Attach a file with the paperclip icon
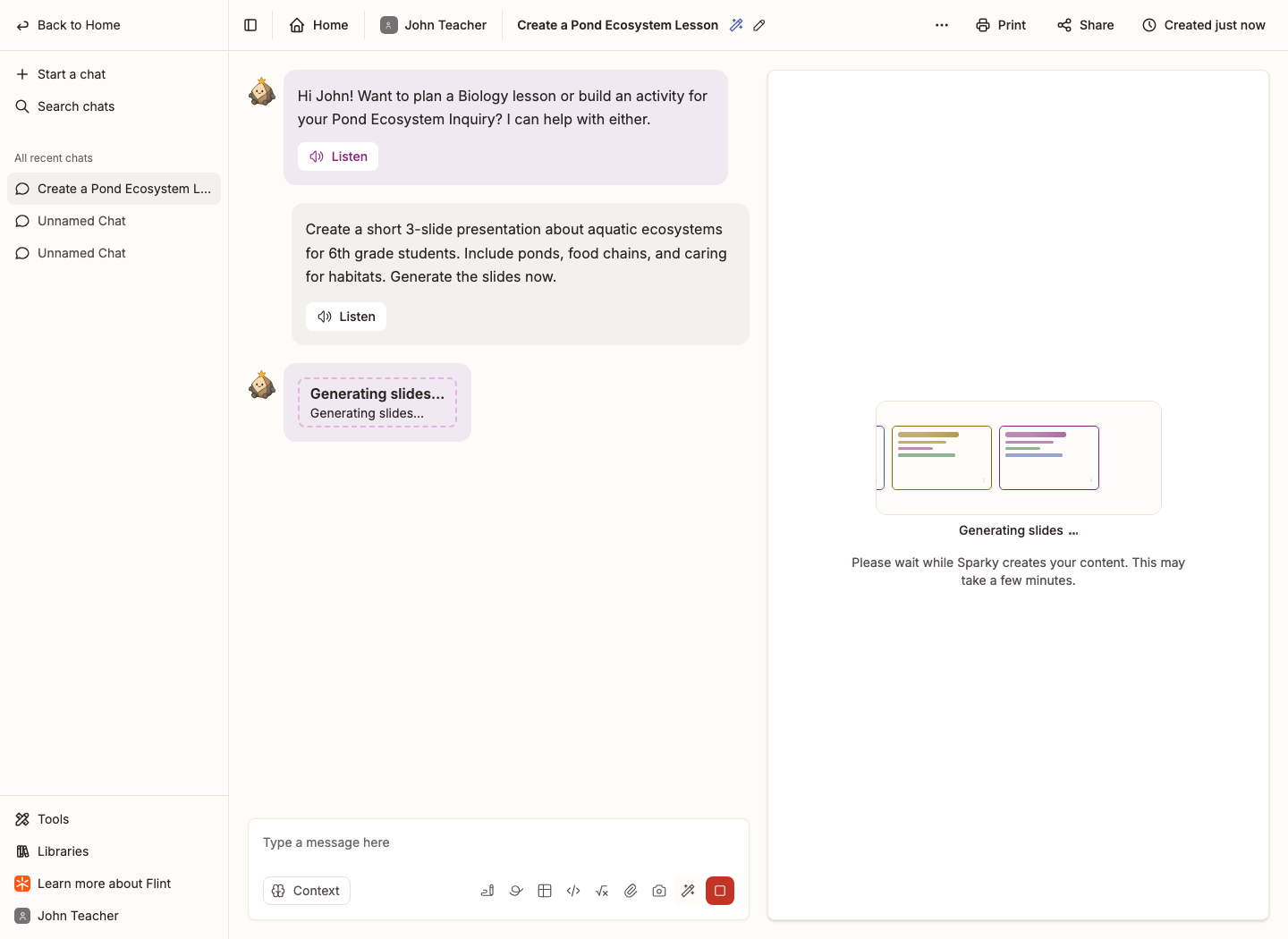1288x939 pixels. (631, 891)
